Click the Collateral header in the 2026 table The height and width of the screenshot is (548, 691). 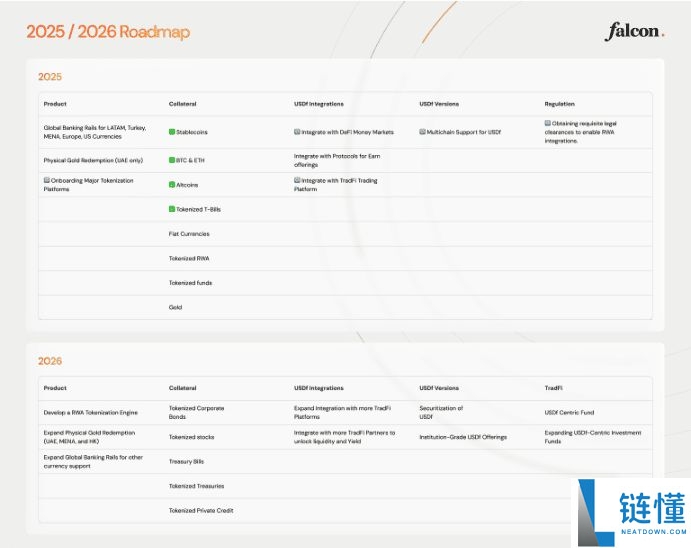click(182, 388)
